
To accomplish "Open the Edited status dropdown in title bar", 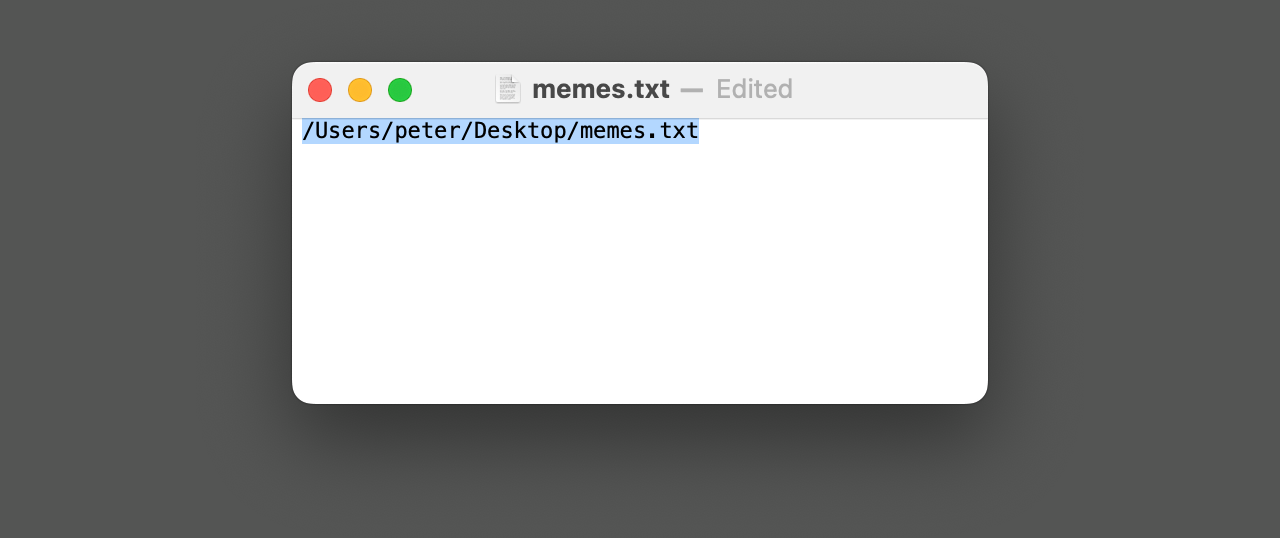I will (754, 90).
